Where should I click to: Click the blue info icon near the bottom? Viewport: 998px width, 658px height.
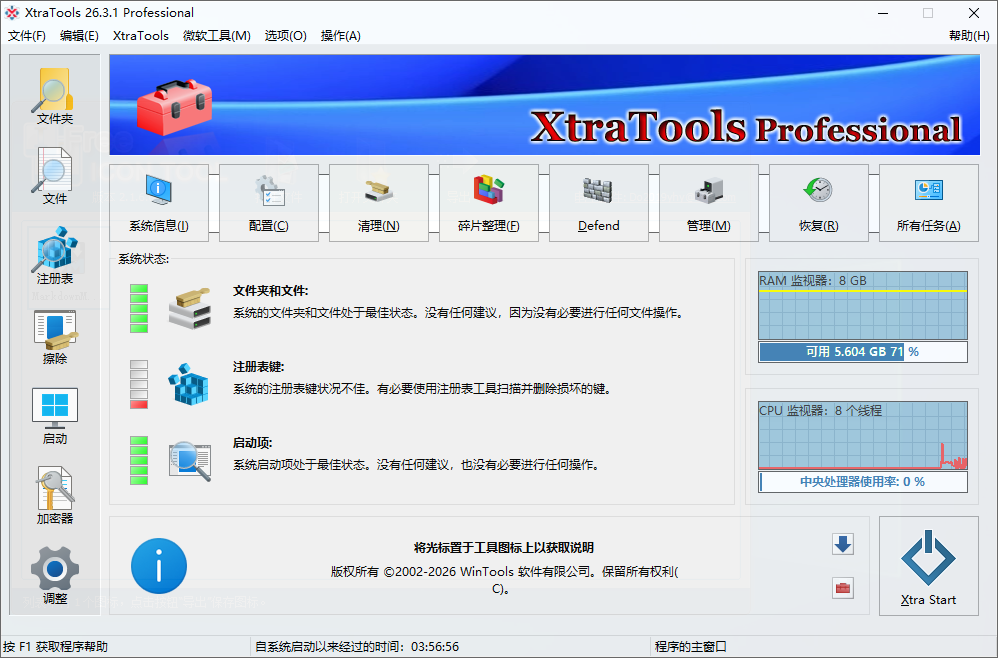pos(158,566)
